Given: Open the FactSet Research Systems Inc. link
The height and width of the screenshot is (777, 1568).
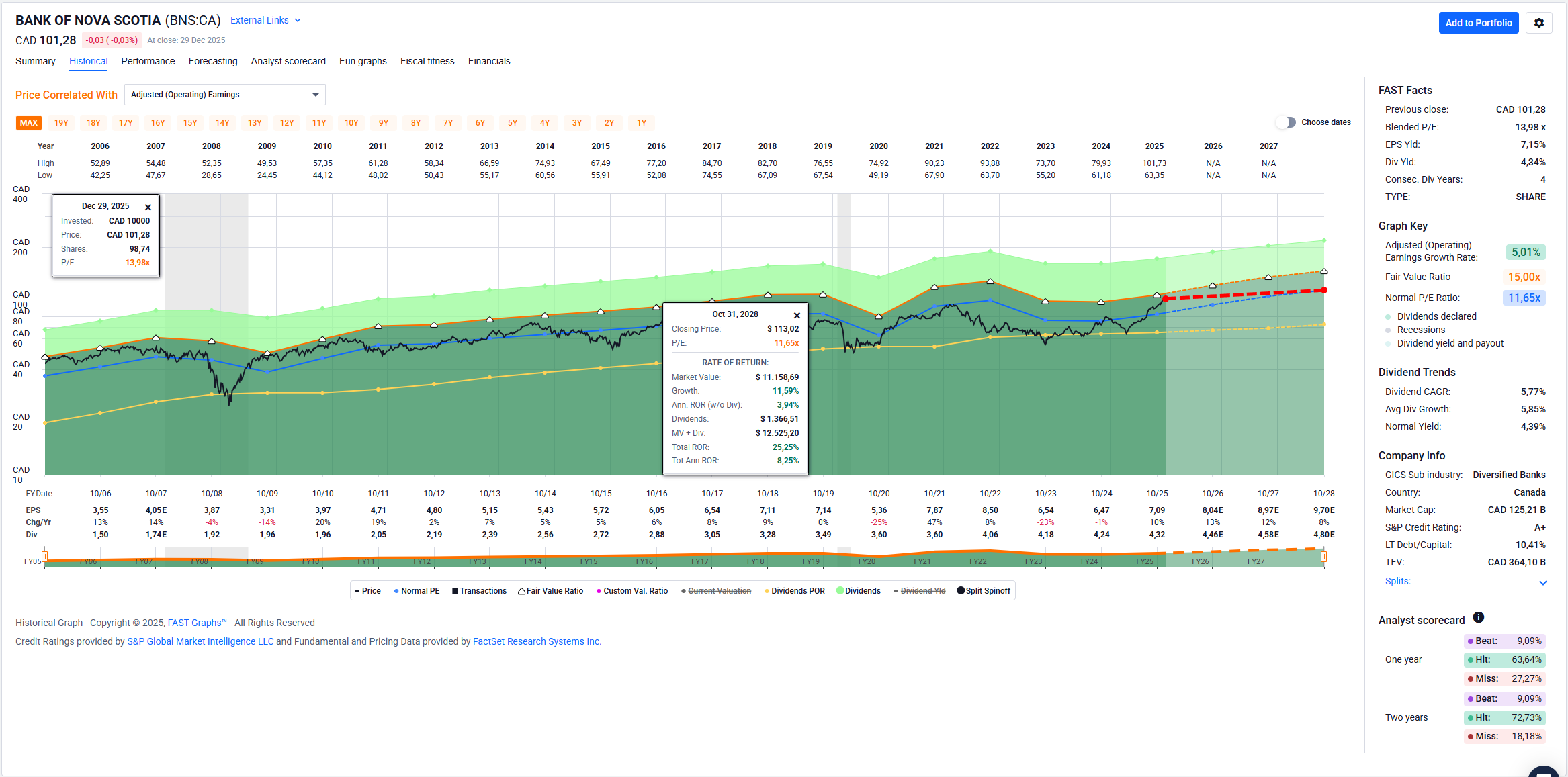Looking at the screenshot, I should pos(536,641).
